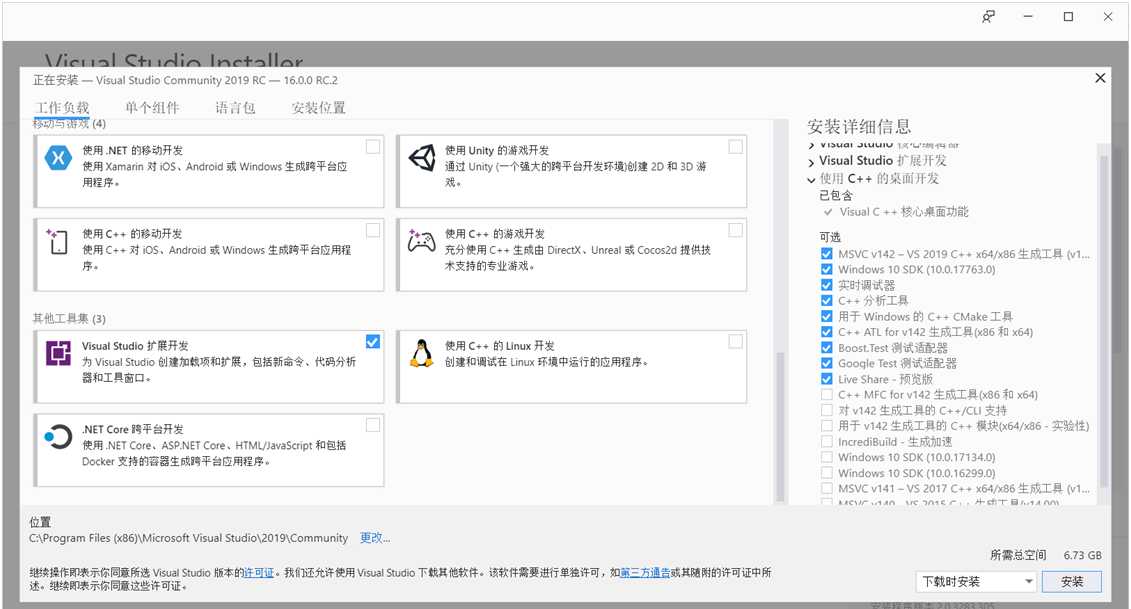The image size is (1131, 609).
Task: Uncheck C++ ATL for v142 build tools
Action: (827, 332)
